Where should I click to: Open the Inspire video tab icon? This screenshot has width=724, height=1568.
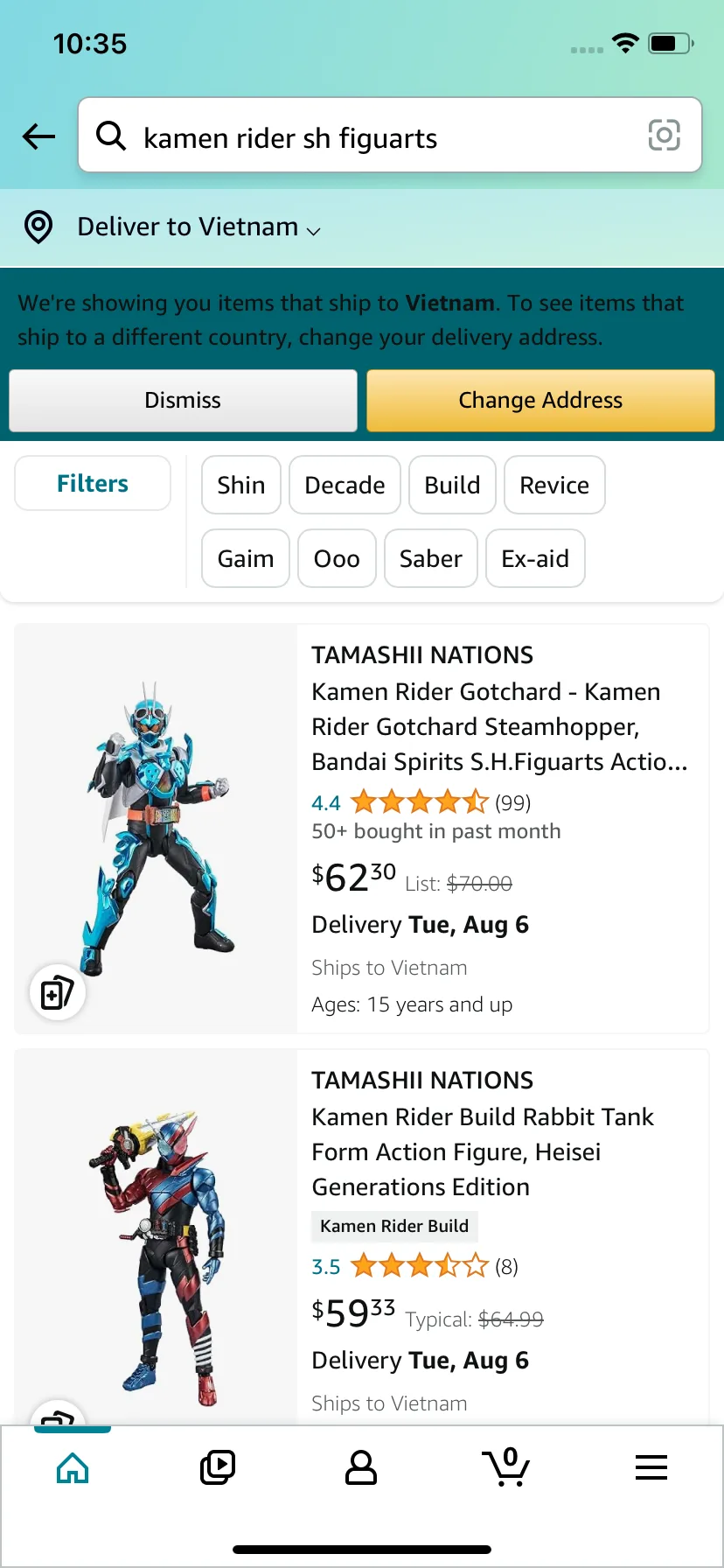pyautogui.click(x=218, y=1467)
